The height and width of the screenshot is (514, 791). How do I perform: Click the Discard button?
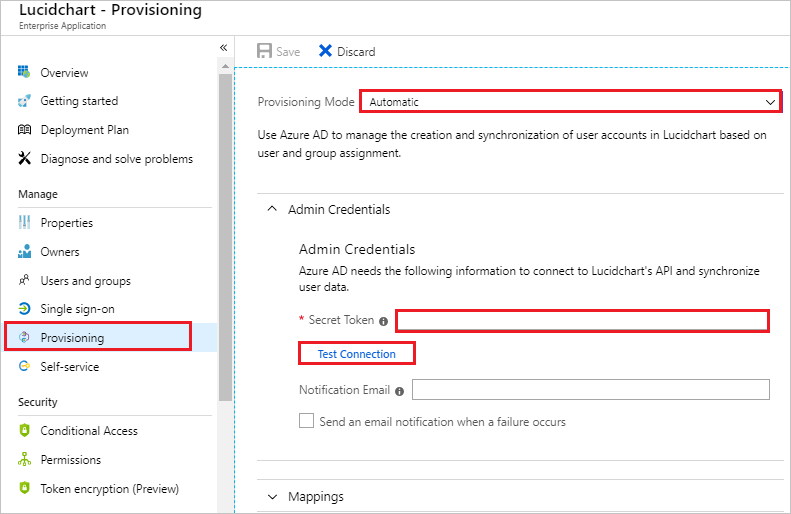click(347, 51)
